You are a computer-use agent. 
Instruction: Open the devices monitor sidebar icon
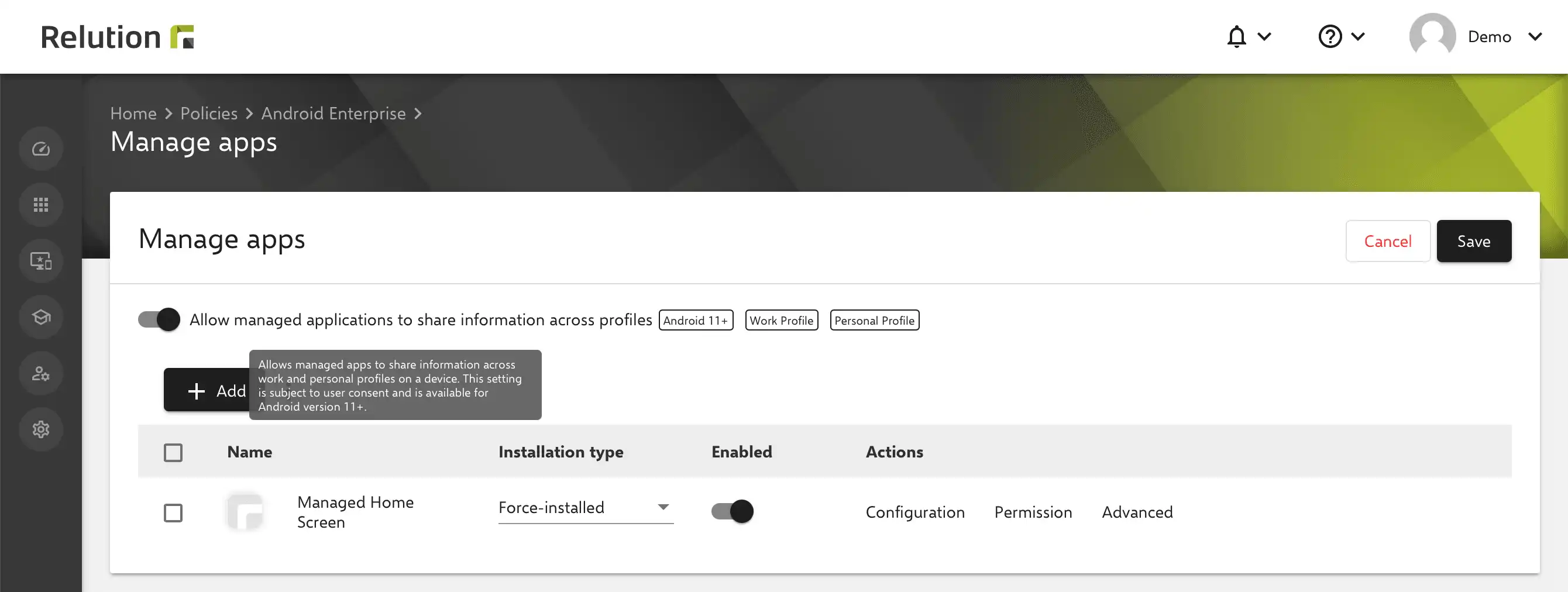[41, 261]
